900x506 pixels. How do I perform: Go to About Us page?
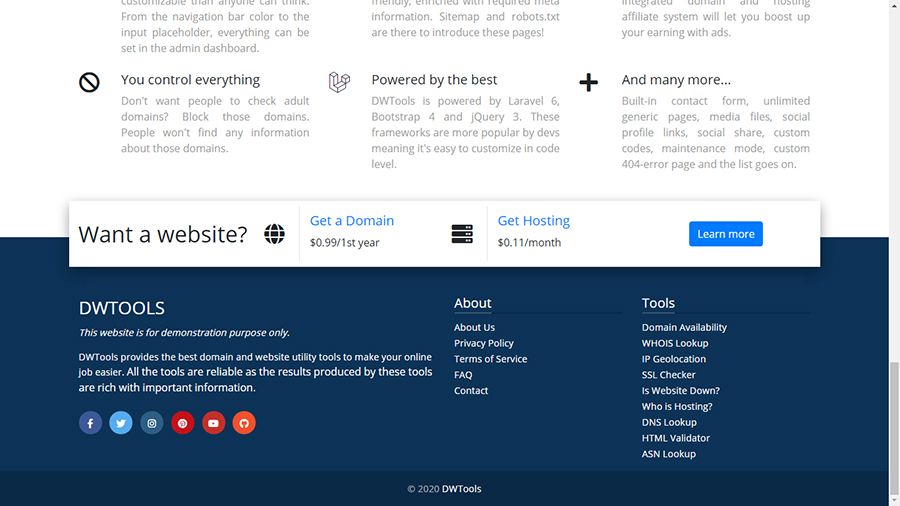click(x=474, y=327)
